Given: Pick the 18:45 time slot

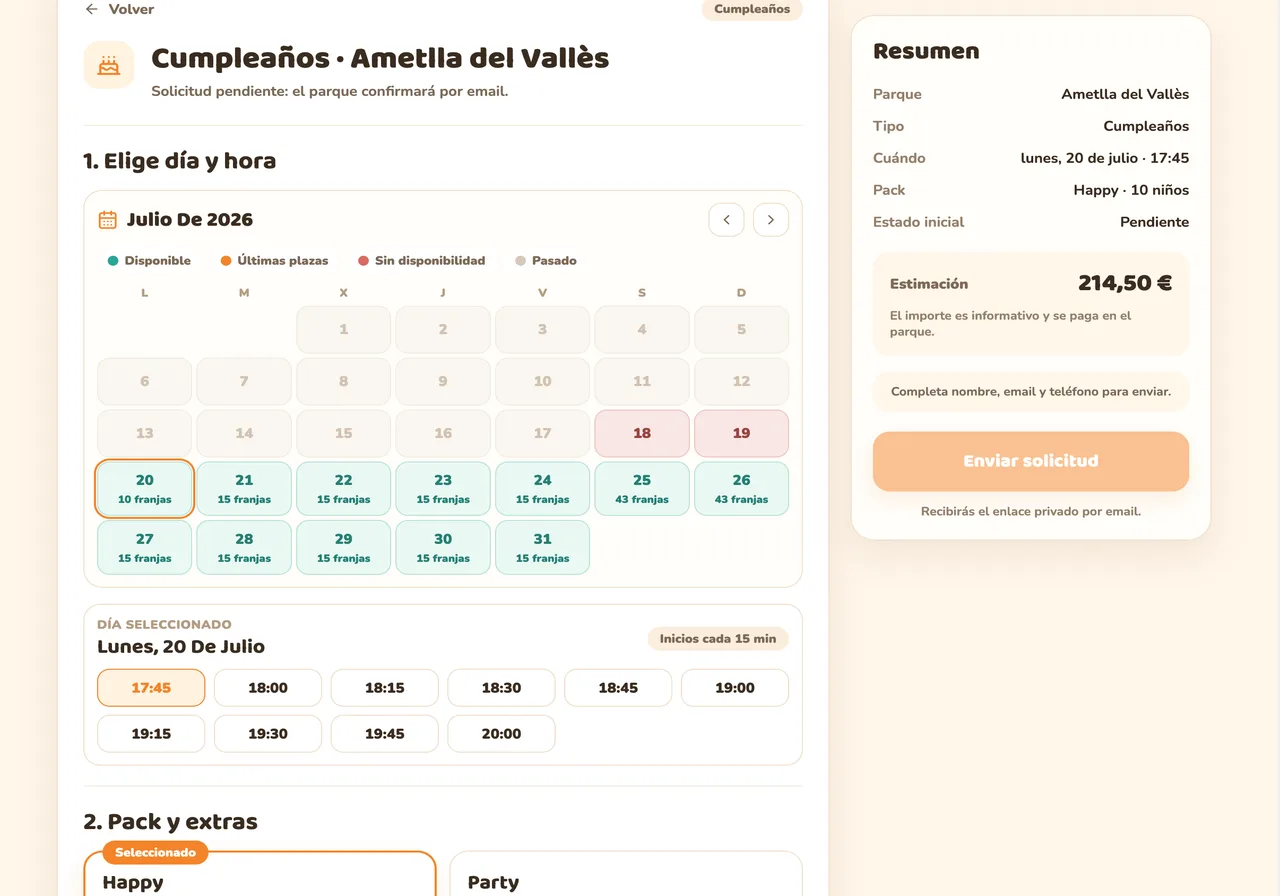Looking at the screenshot, I should coord(618,688).
